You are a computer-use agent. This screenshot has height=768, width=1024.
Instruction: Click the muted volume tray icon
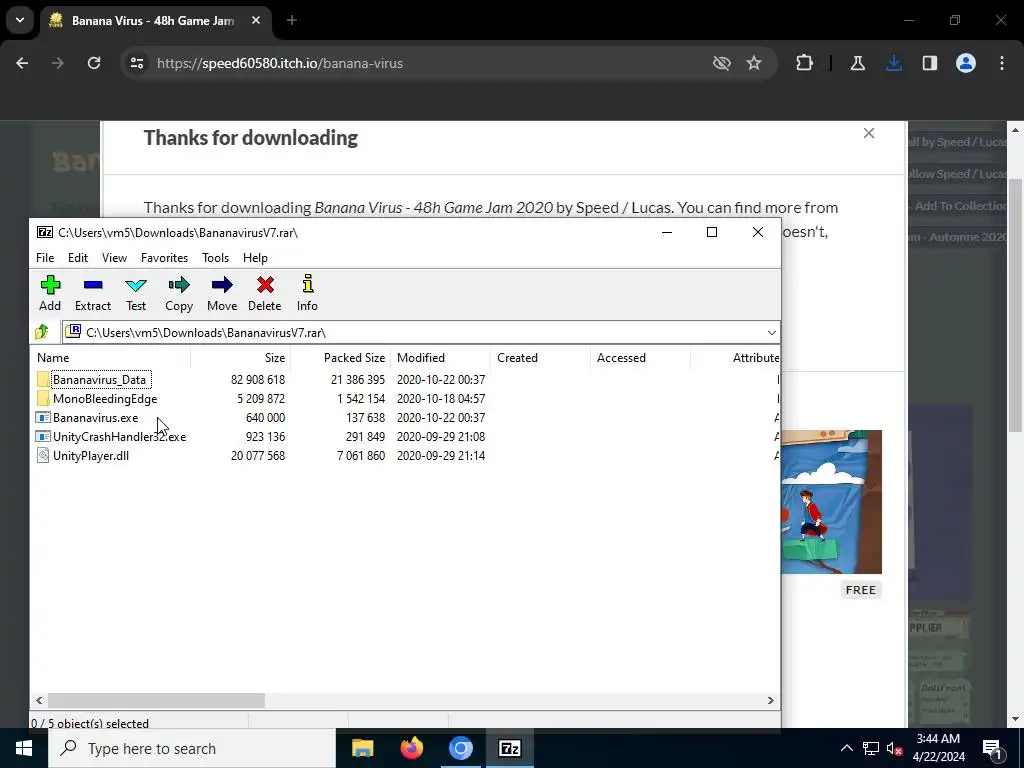tap(894, 748)
